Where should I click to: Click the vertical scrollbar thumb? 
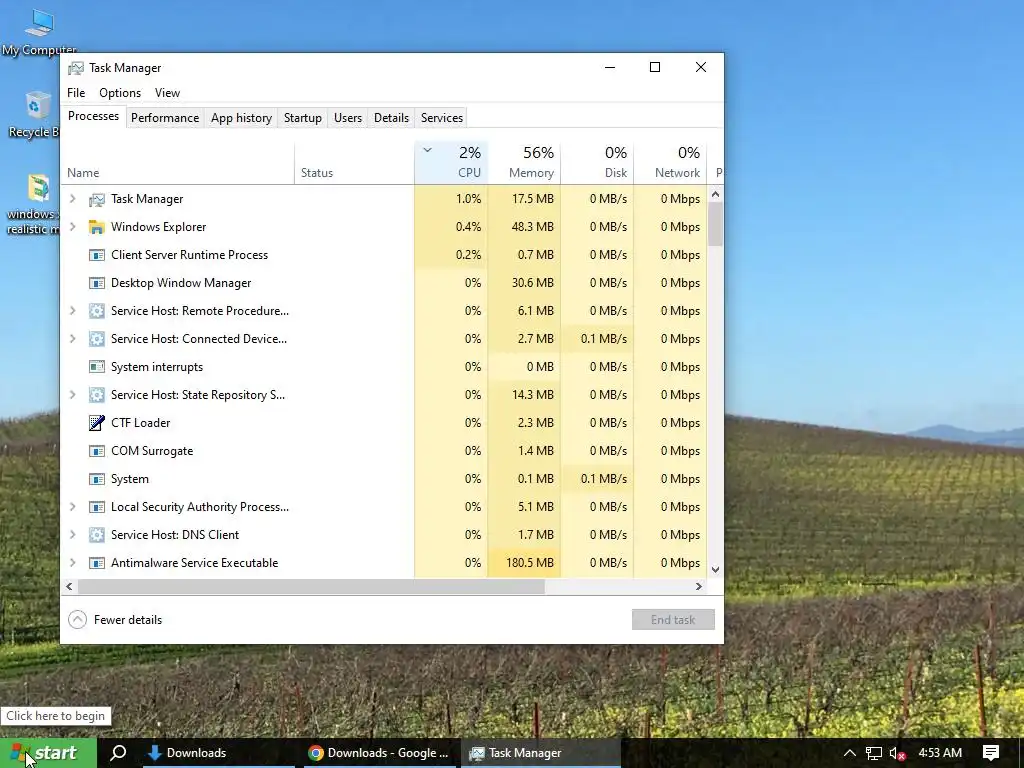point(715,224)
